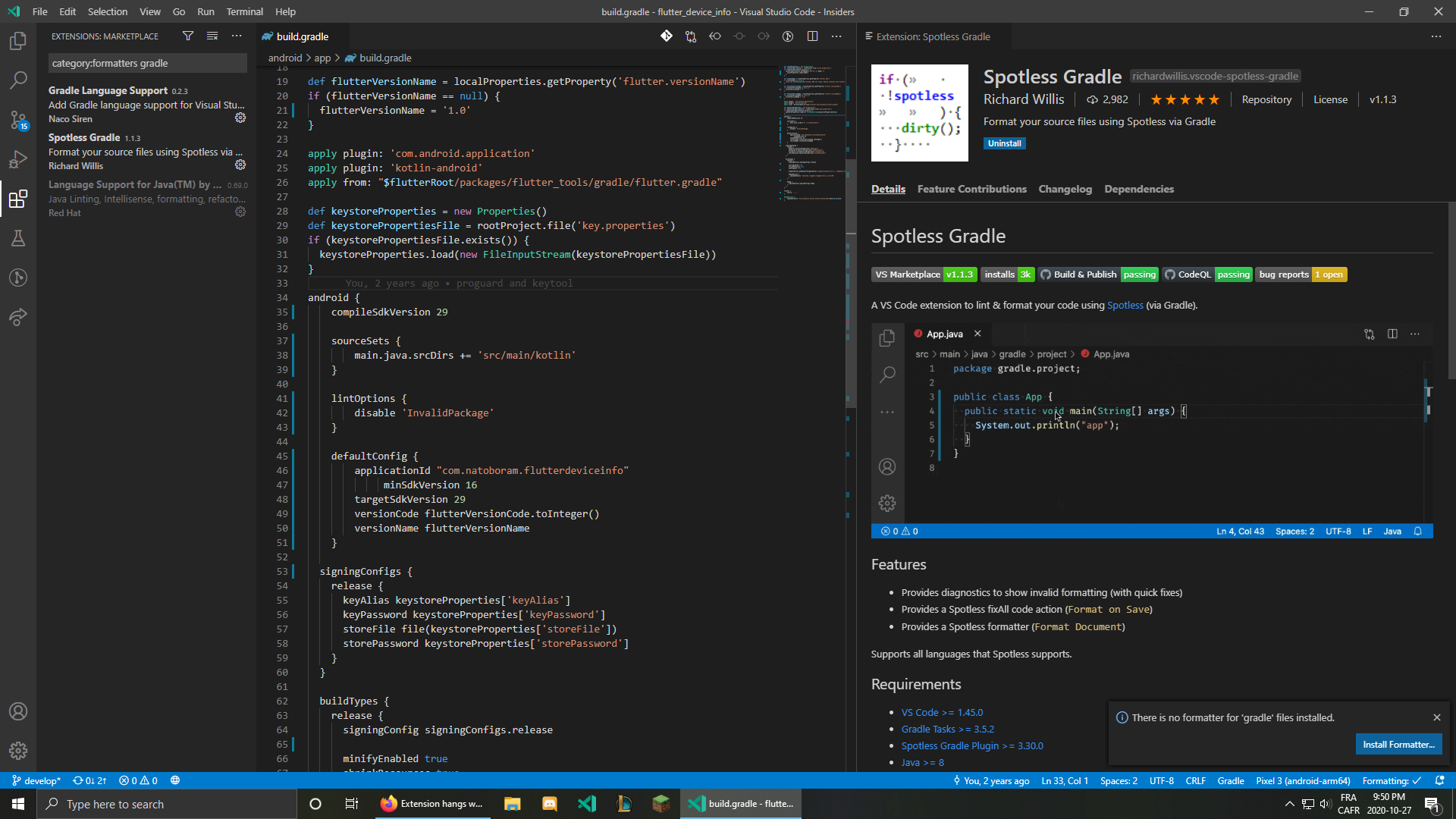Open the Accounts icon in the activity bar

coord(18,711)
